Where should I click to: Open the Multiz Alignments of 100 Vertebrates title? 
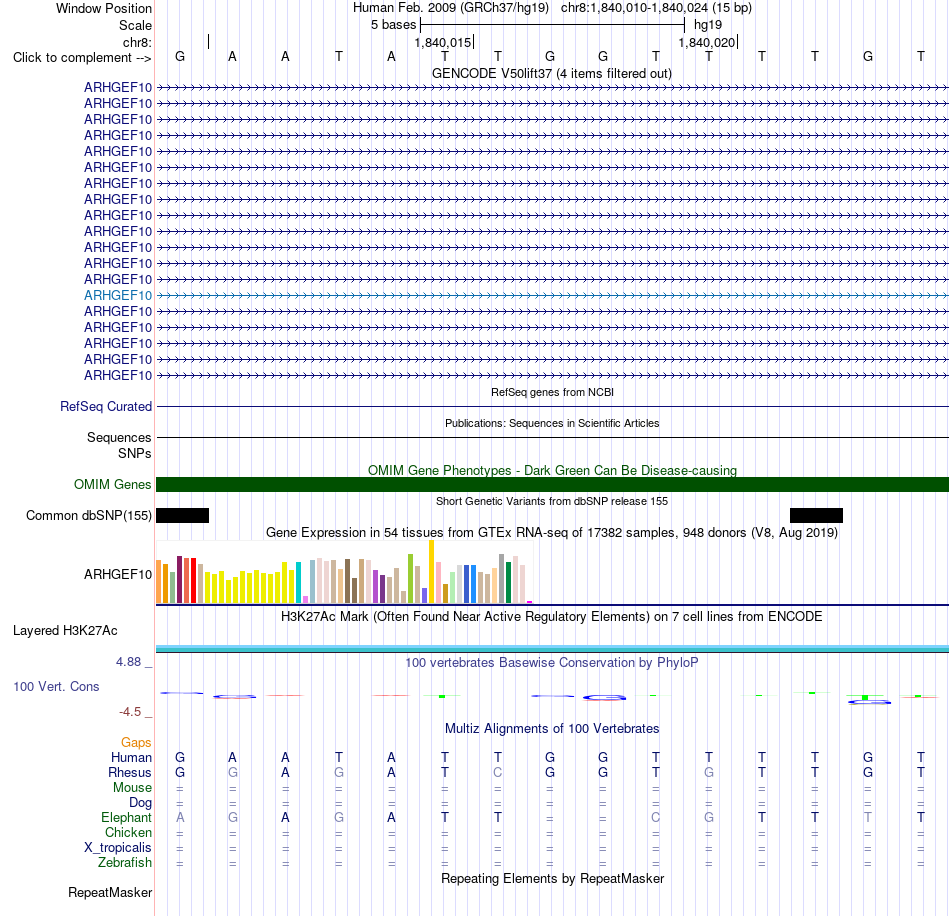(552, 728)
